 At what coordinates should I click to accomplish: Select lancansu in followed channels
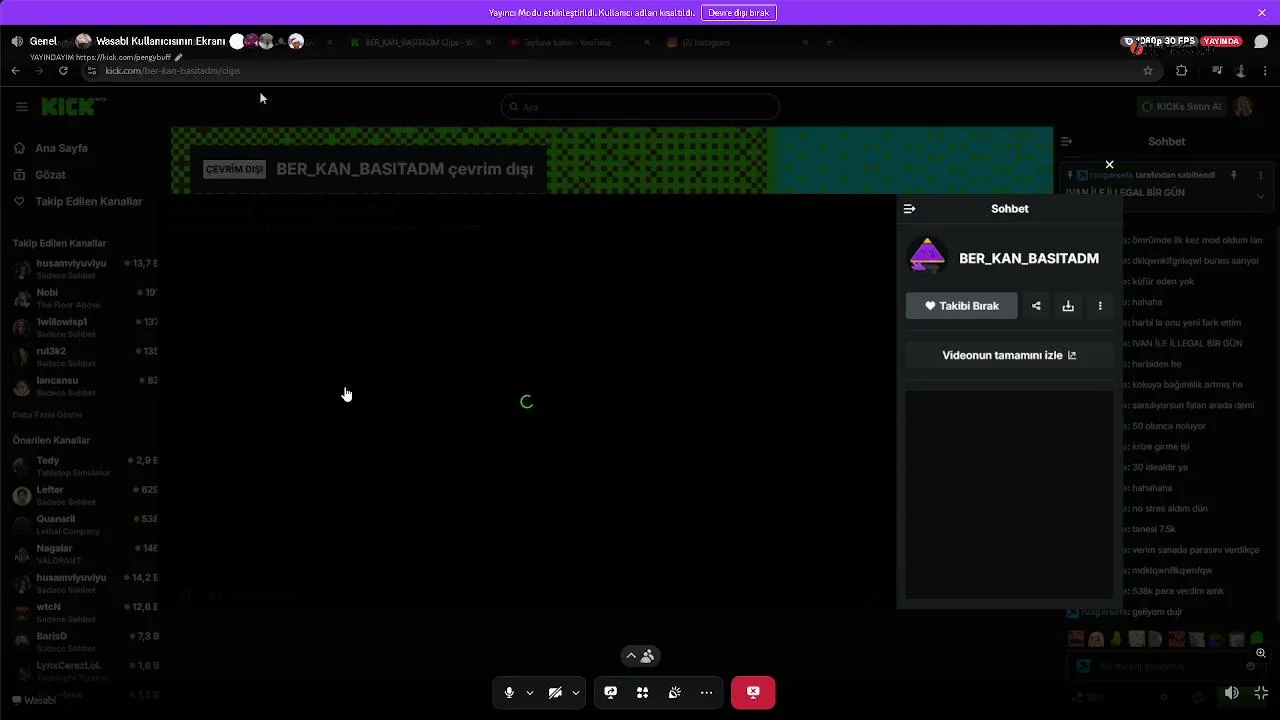83,386
